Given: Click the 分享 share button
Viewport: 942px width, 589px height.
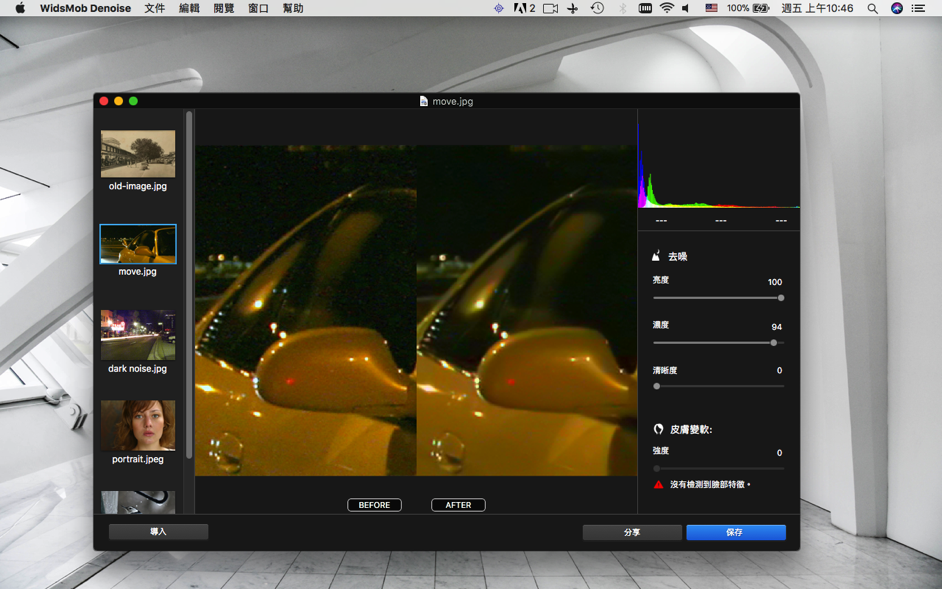Looking at the screenshot, I should coord(632,533).
